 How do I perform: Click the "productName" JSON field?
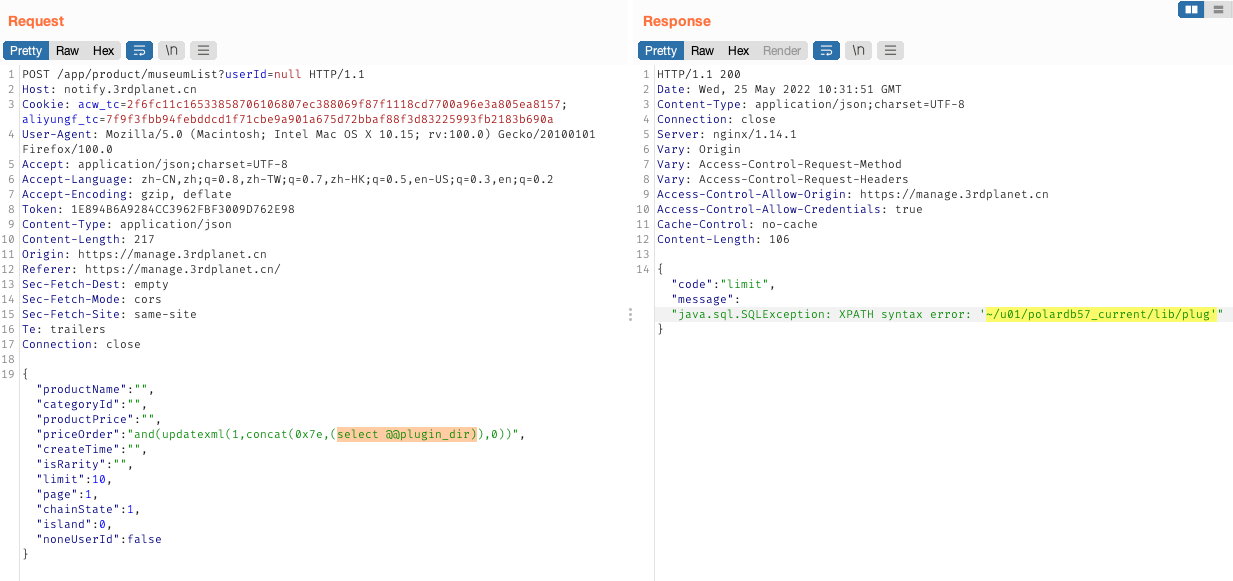pos(95,390)
